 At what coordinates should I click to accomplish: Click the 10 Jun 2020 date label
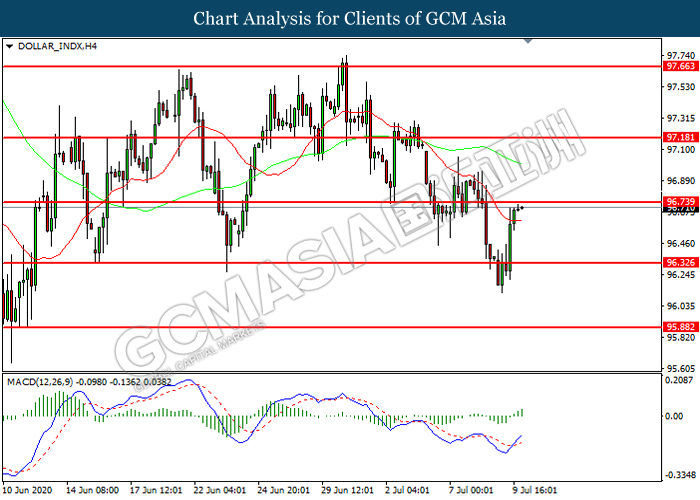27,490
